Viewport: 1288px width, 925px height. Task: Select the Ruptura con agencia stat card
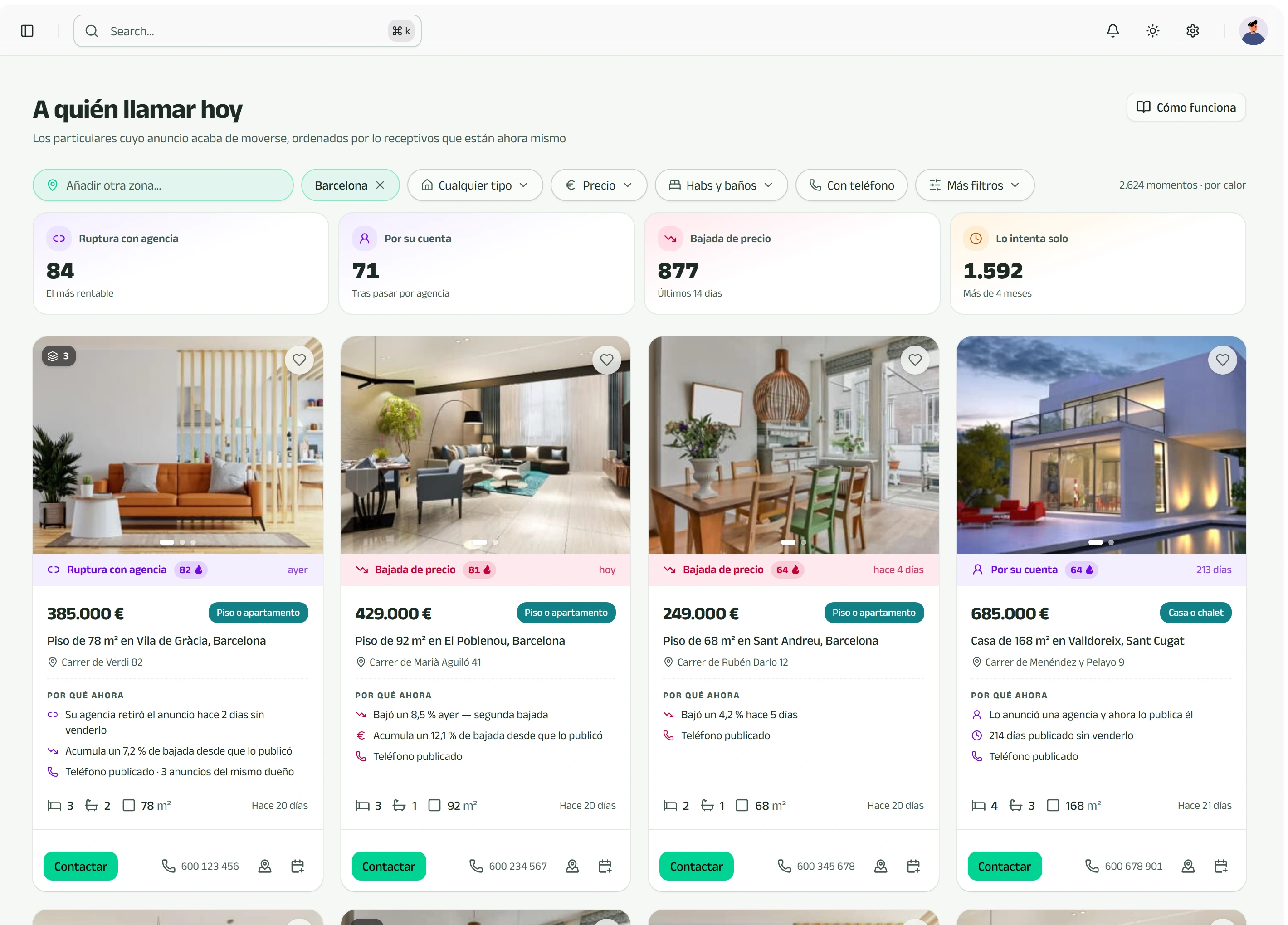(181, 263)
